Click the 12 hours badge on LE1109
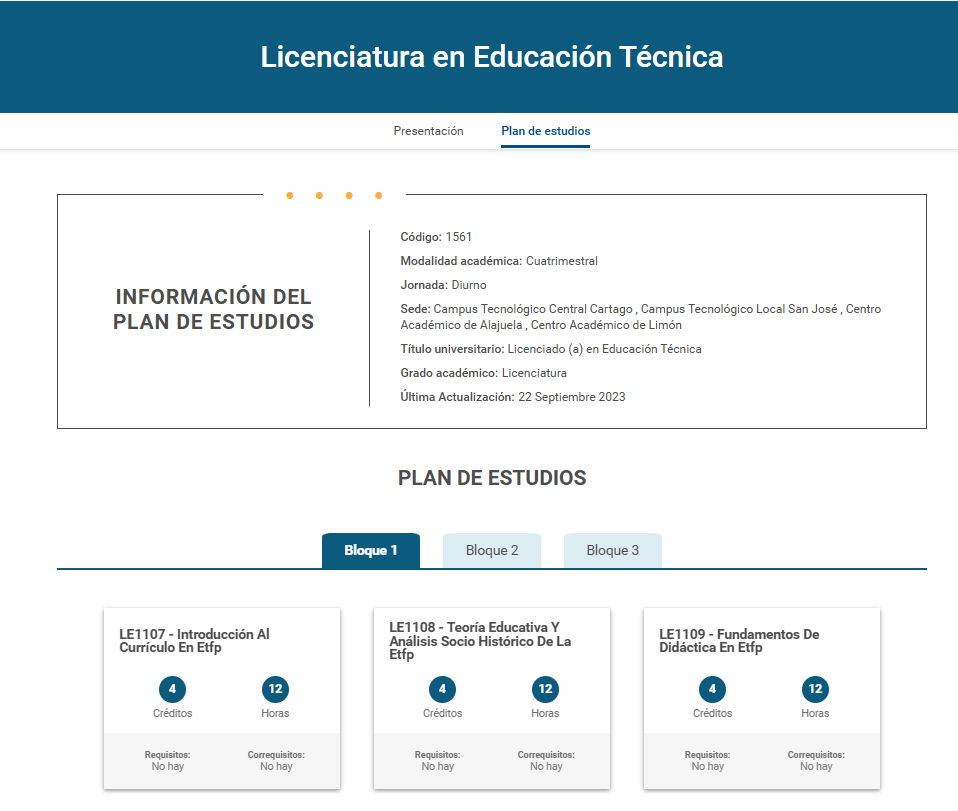958x811 pixels. 815,689
